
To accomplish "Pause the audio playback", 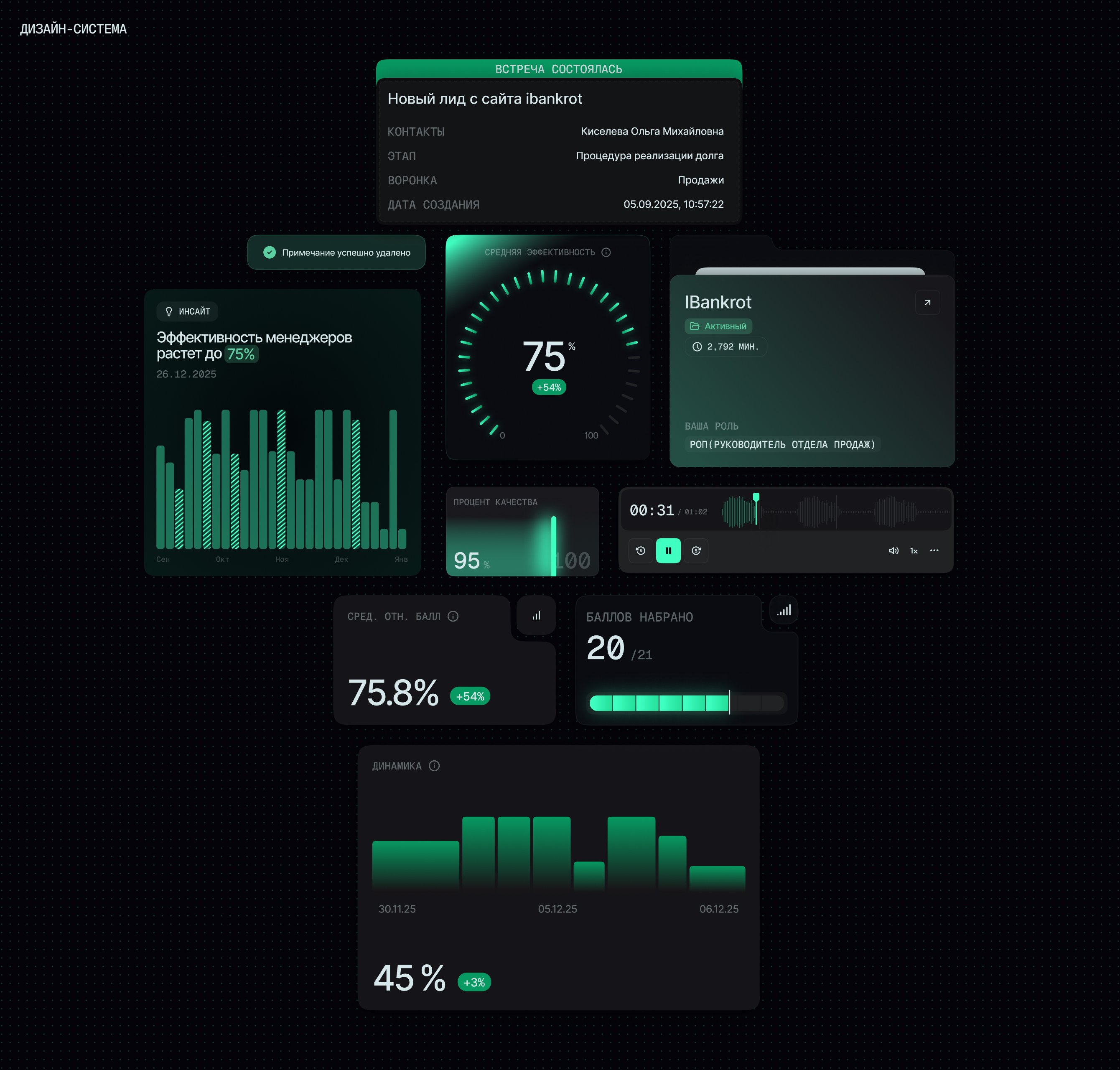I will click(668, 550).
